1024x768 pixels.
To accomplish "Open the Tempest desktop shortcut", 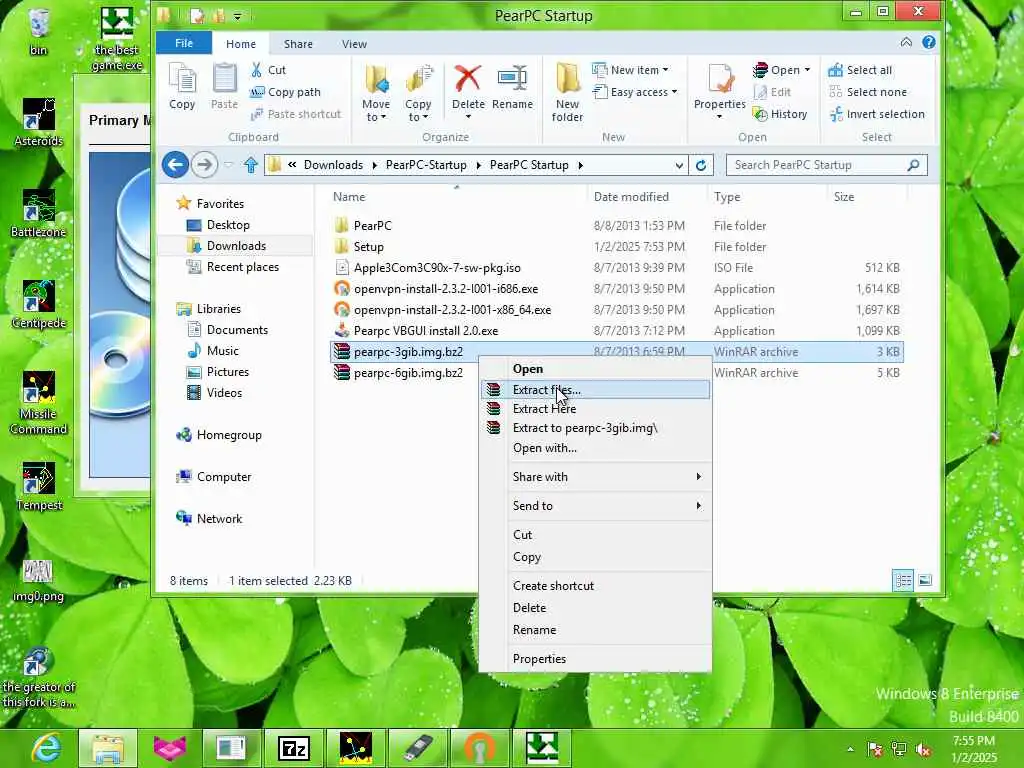I will tap(39, 487).
